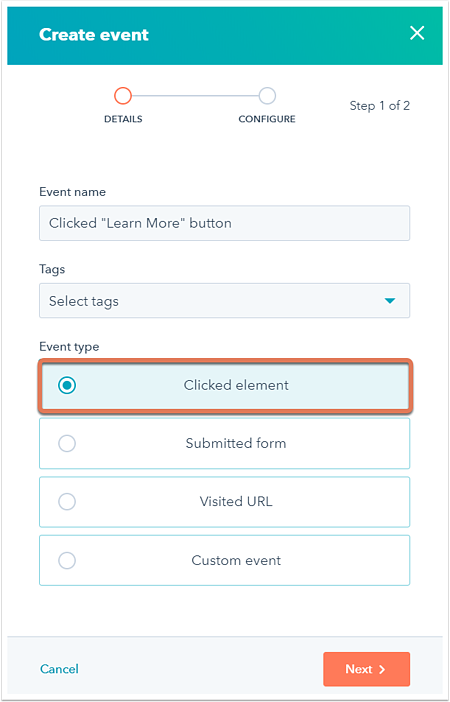Select the Submitted form radio button
The image size is (450, 702).
67,444
